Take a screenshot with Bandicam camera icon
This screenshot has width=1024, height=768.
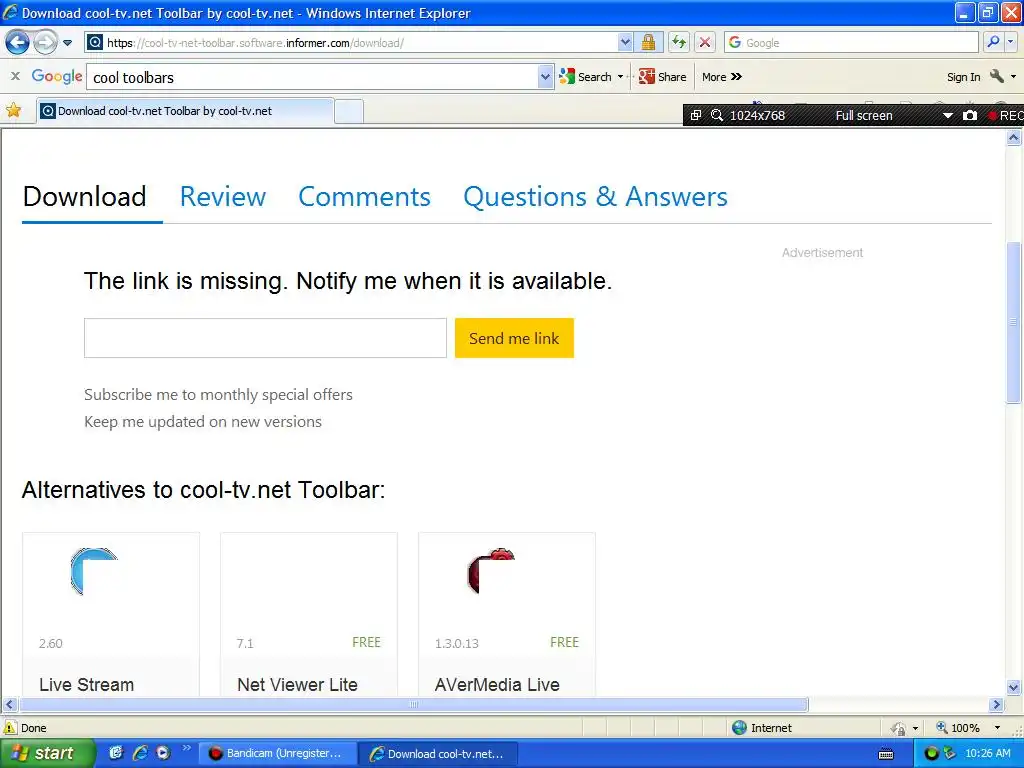(x=970, y=116)
